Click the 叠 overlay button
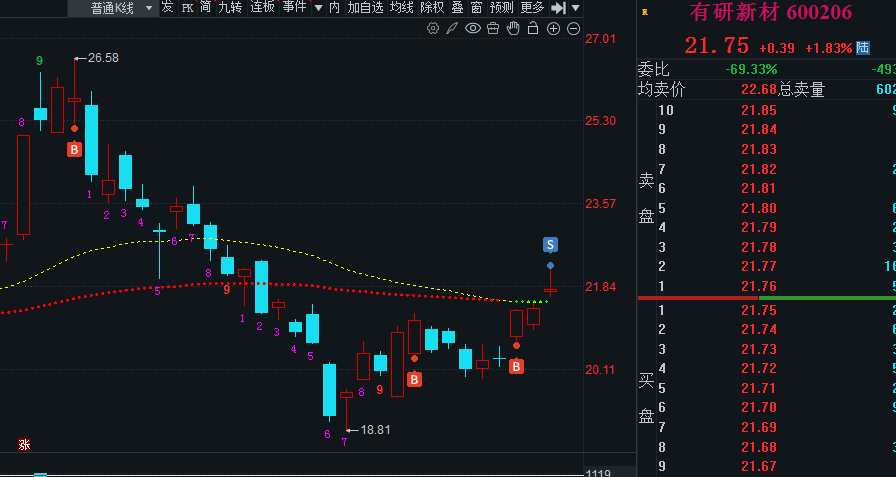This screenshot has width=896, height=477. click(458, 7)
